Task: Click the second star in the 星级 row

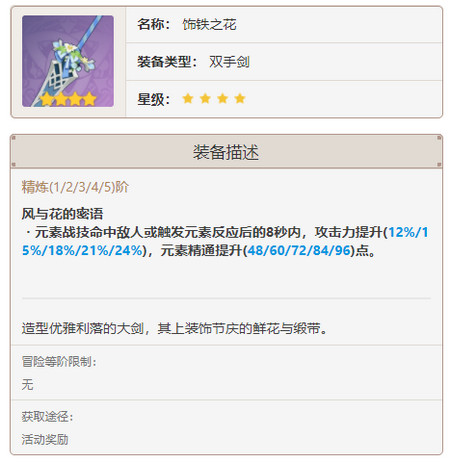Action: (x=205, y=98)
